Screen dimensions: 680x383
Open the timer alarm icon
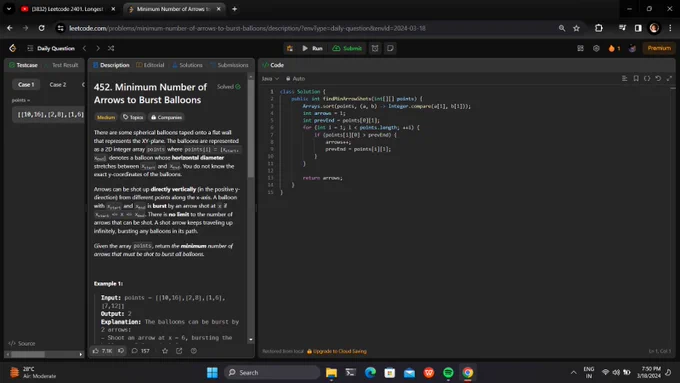[x=375, y=48]
